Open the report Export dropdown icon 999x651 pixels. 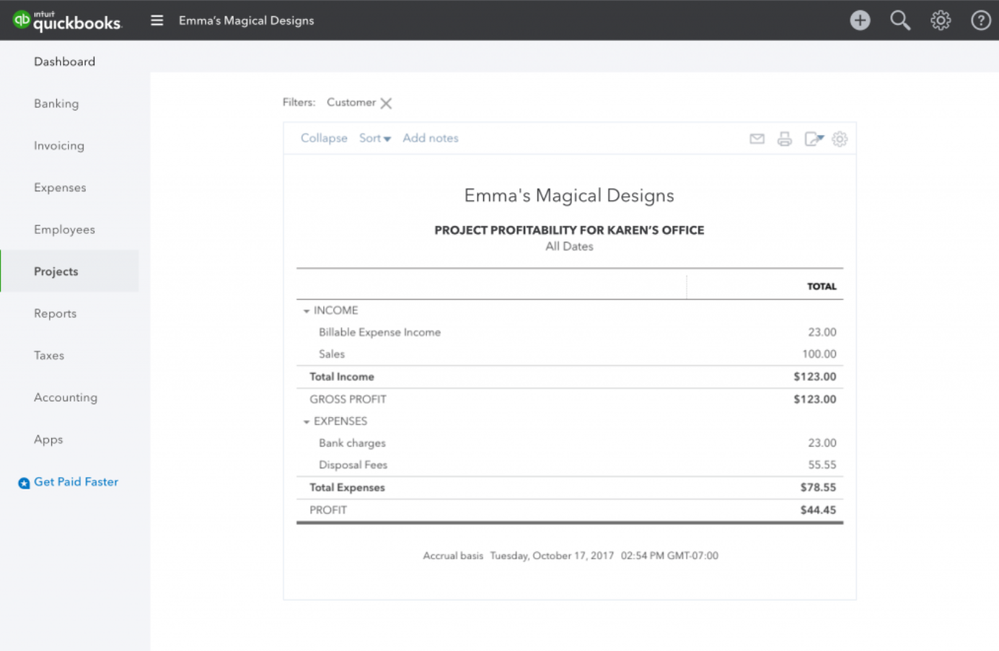click(814, 139)
